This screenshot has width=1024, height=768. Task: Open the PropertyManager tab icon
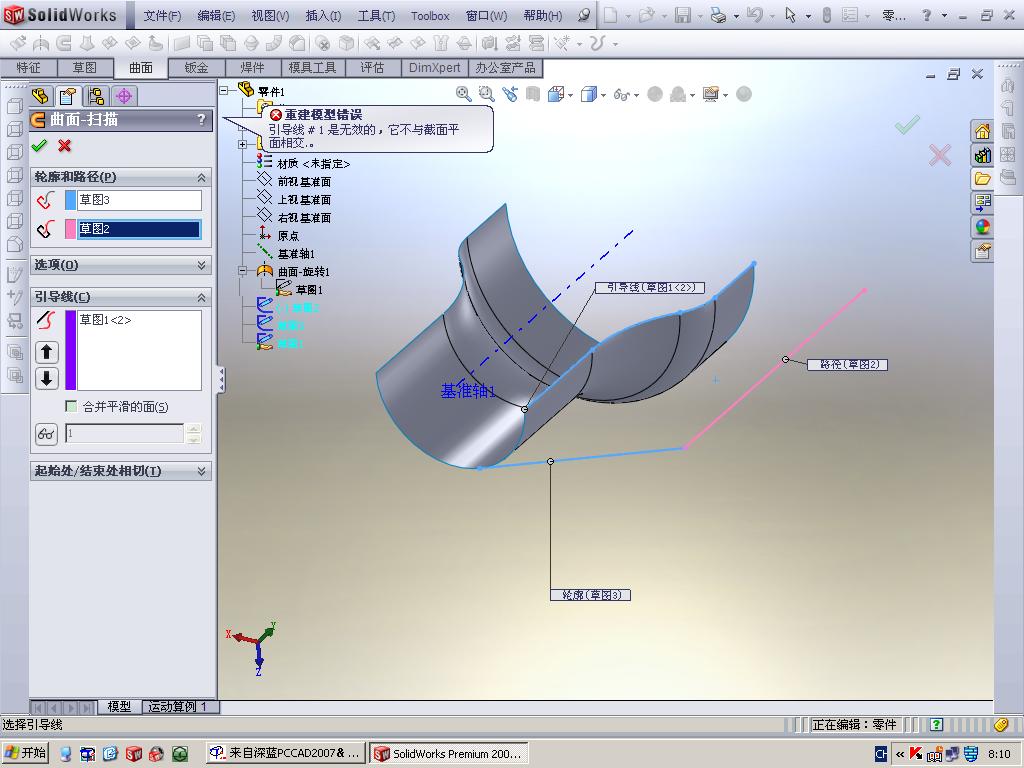[x=67, y=97]
